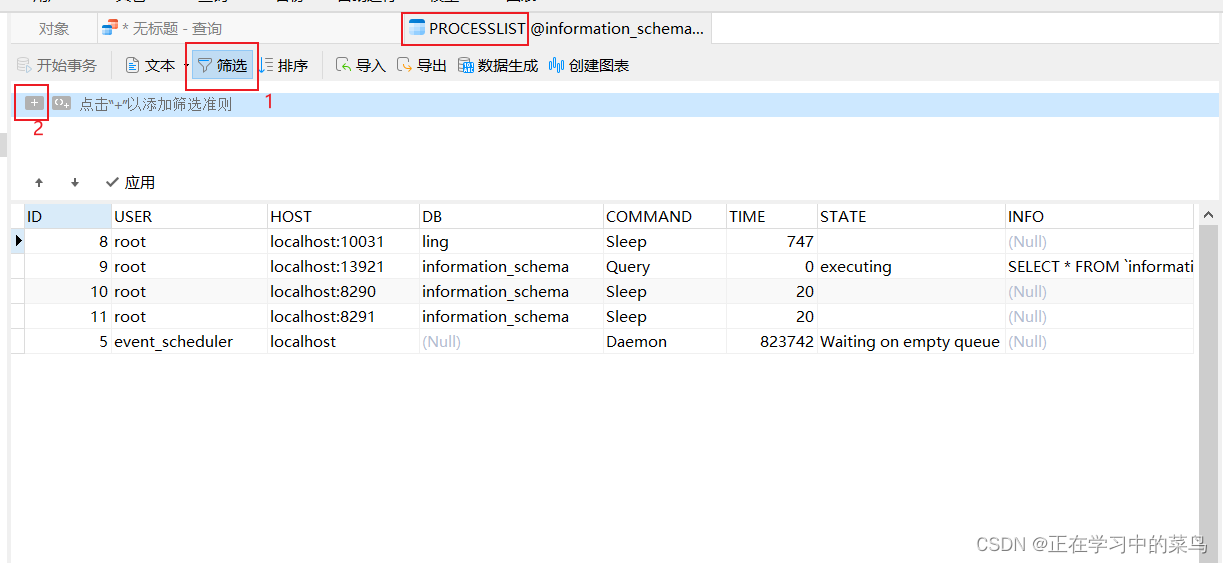Click 创建图表 create chart icon

pos(557,66)
